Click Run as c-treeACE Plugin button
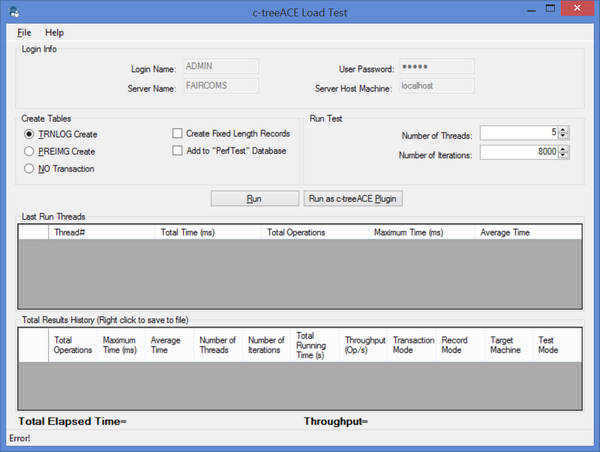600x452 pixels. [x=353, y=199]
